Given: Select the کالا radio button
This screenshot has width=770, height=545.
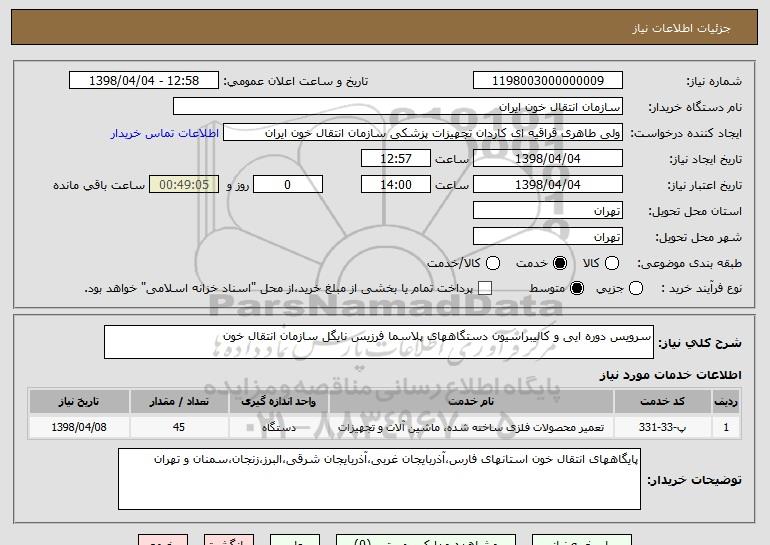Looking at the screenshot, I should click(612, 263).
